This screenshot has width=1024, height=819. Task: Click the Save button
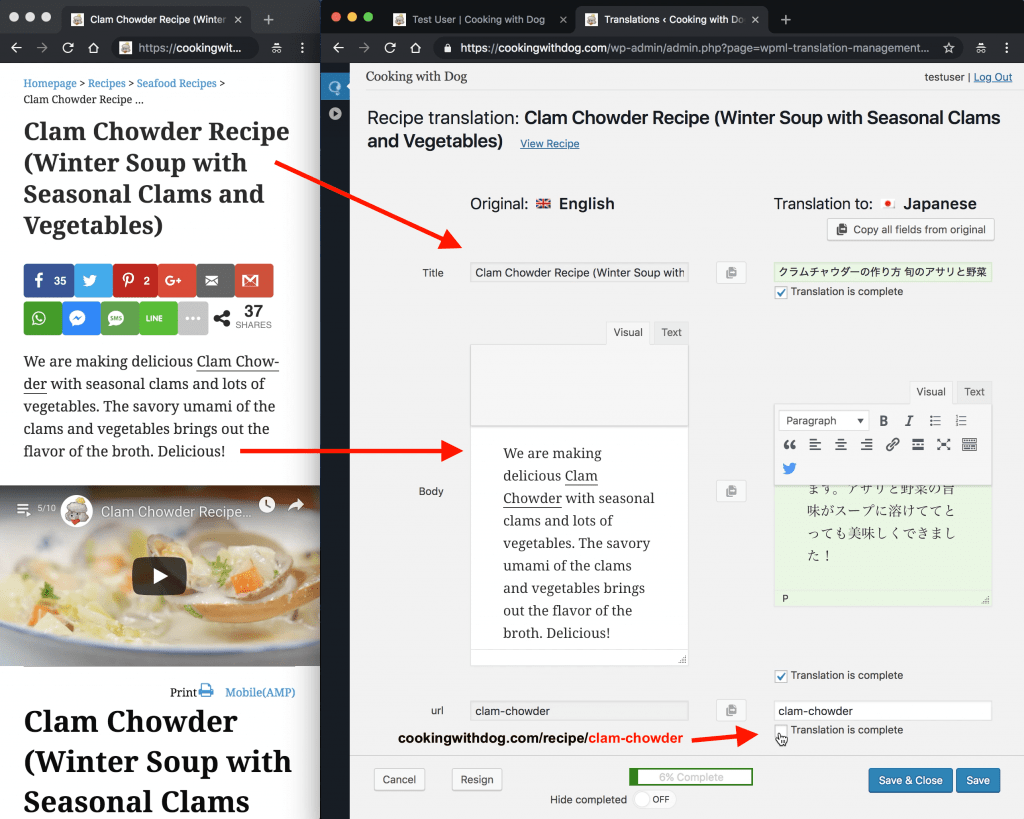(978, 780)
